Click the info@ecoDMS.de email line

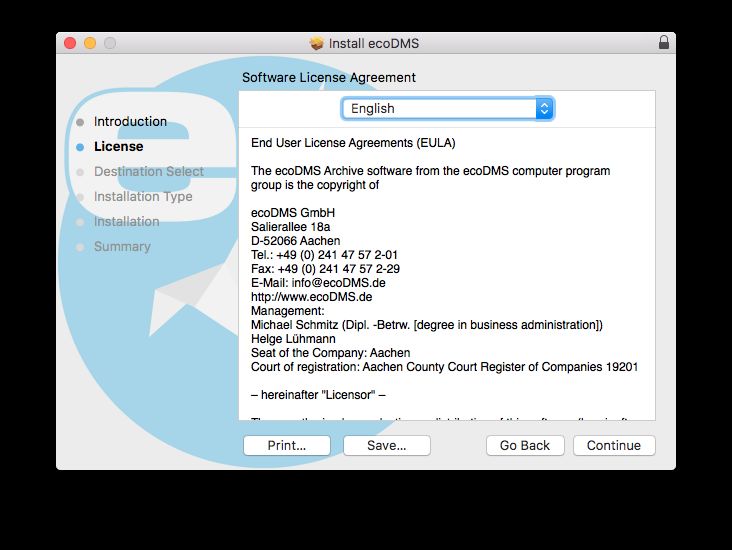click(x=318, y=283)
